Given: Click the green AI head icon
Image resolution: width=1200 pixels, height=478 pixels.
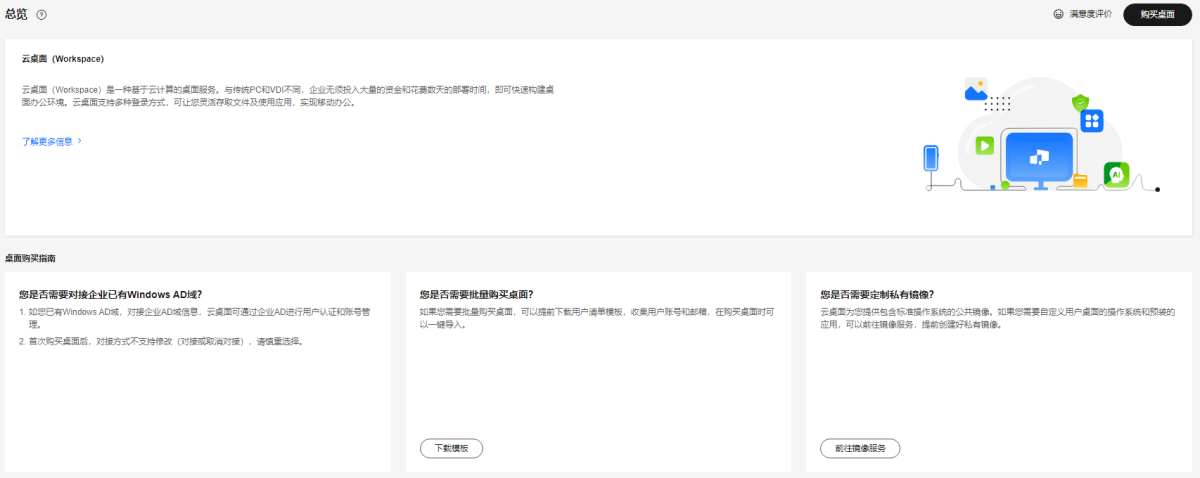Looking at the screenshot, I should click(x=1116, y=174).
